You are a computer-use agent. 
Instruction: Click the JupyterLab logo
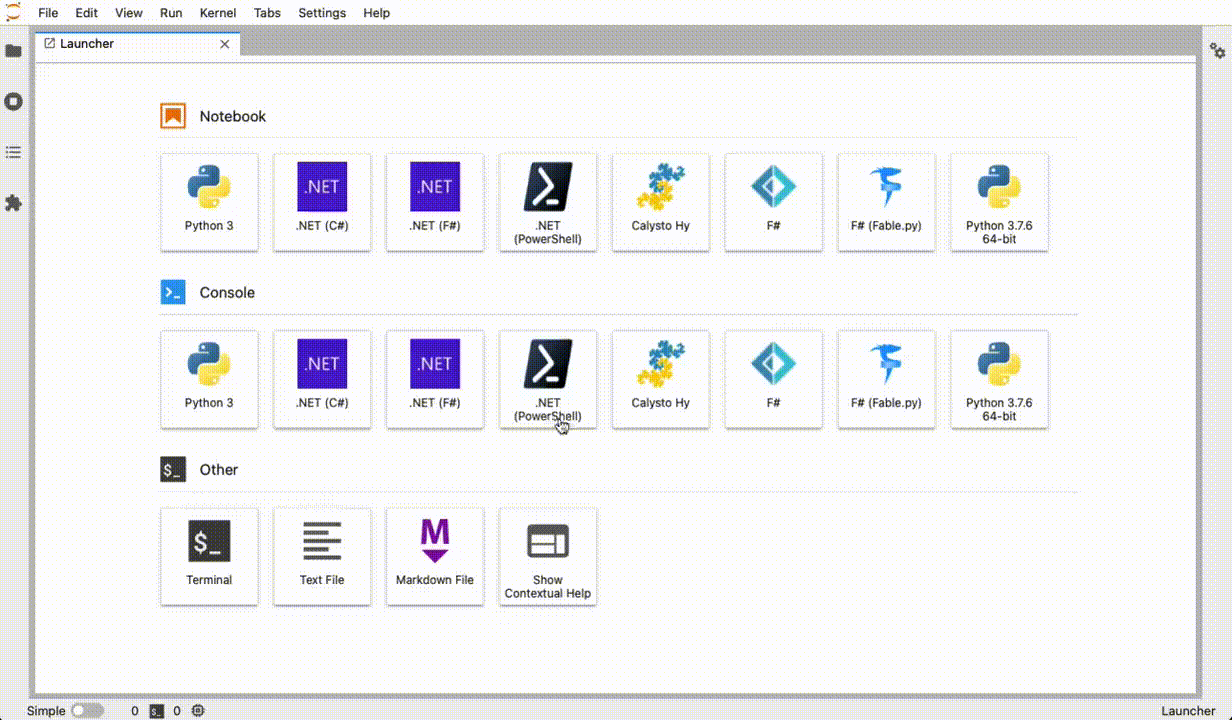(13, 12)
